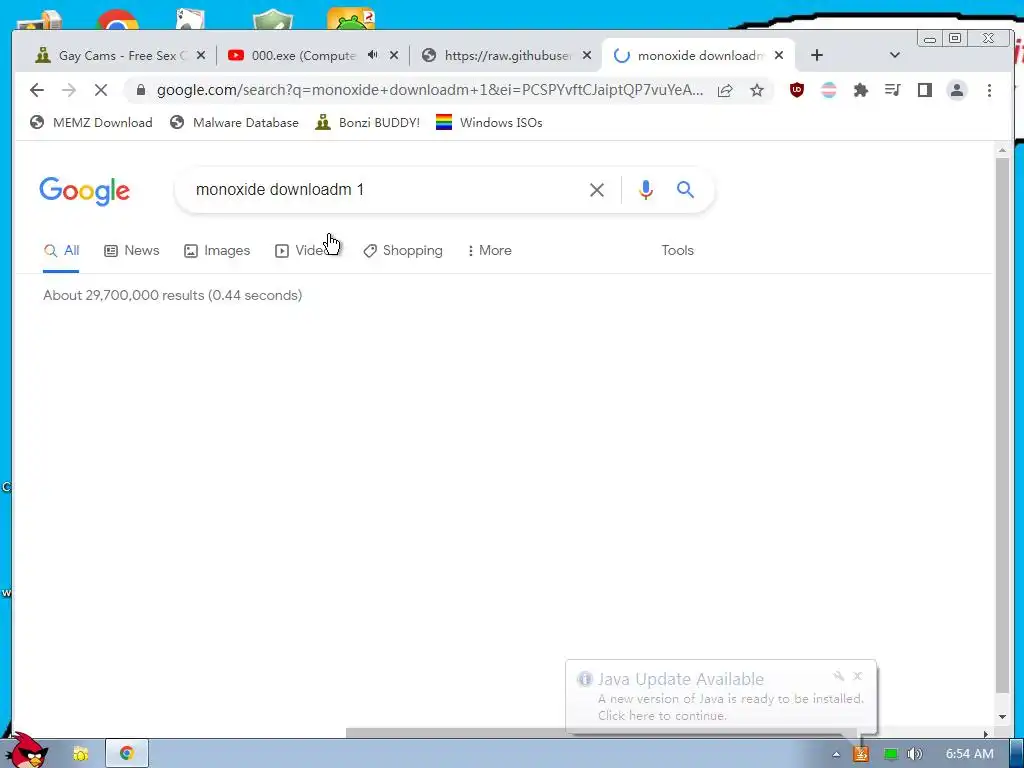
Task: Open the search Tools options
Action: point(677,251)
